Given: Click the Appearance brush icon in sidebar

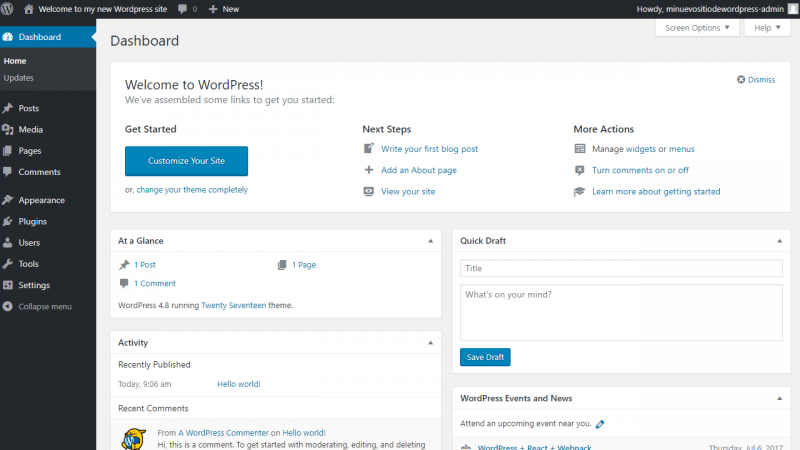Looking at the screenshot, I should (x=8, y=200).
